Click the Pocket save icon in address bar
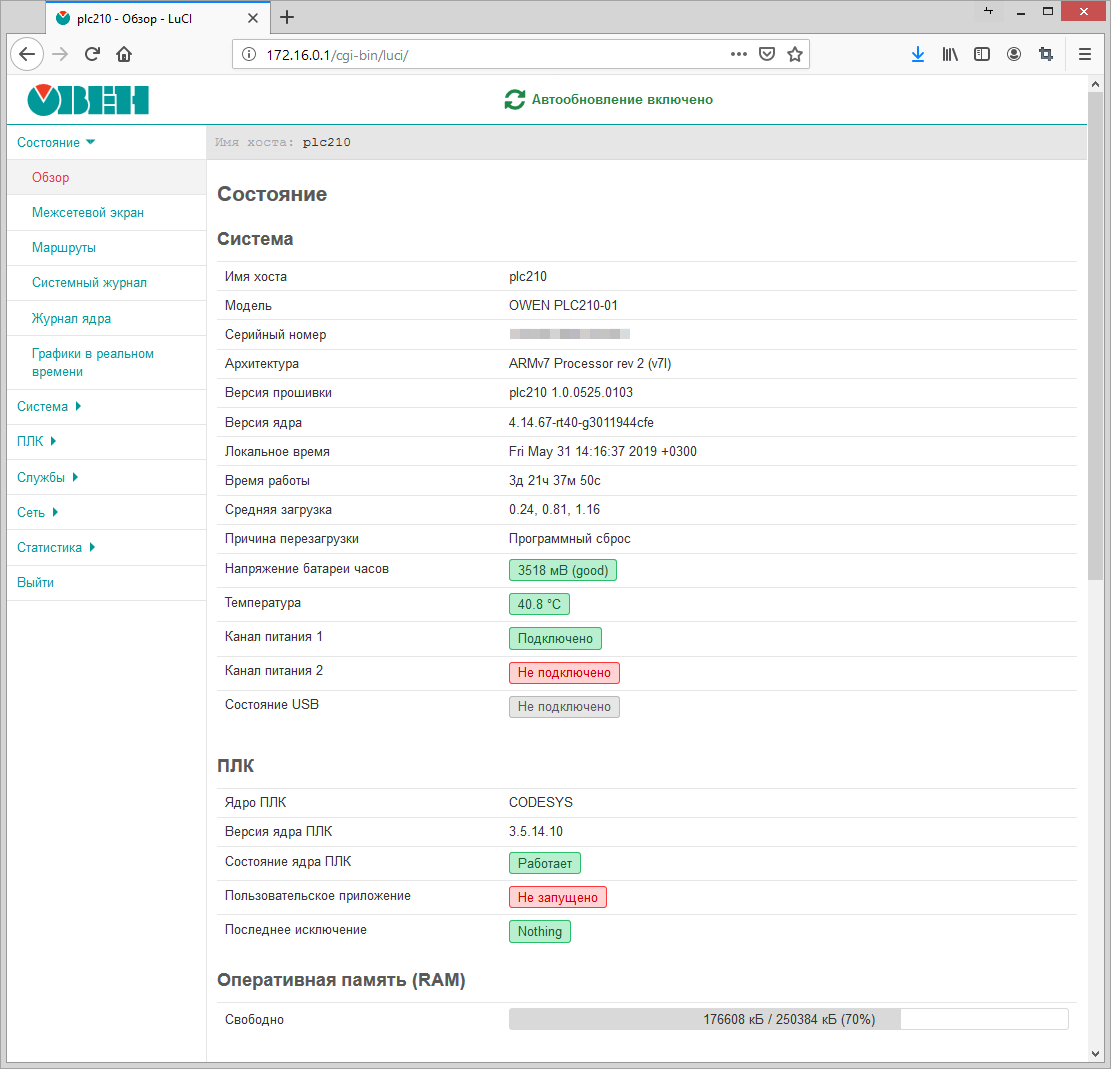The width and height of the screenshot is (1111, 1069). pyautogui.click(x=767, y=55)
